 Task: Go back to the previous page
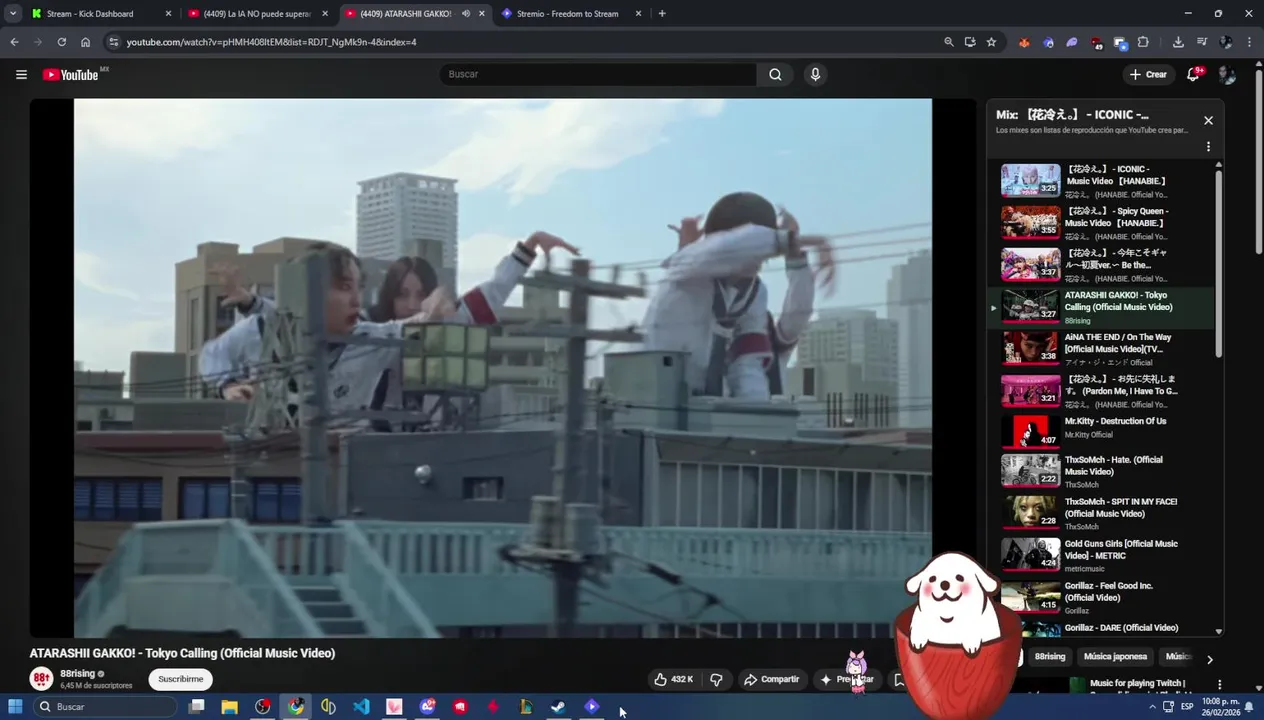(x=14, y=42)
